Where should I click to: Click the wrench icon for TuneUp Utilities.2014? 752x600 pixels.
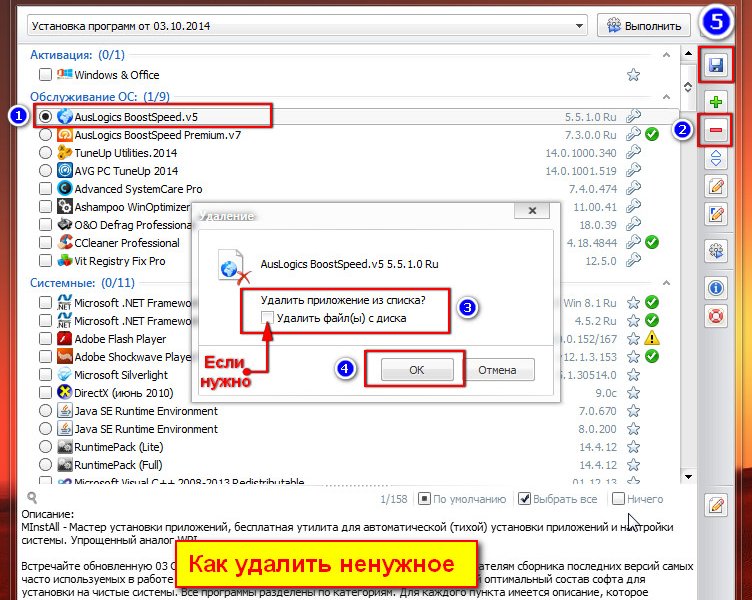tap(634, 153)
